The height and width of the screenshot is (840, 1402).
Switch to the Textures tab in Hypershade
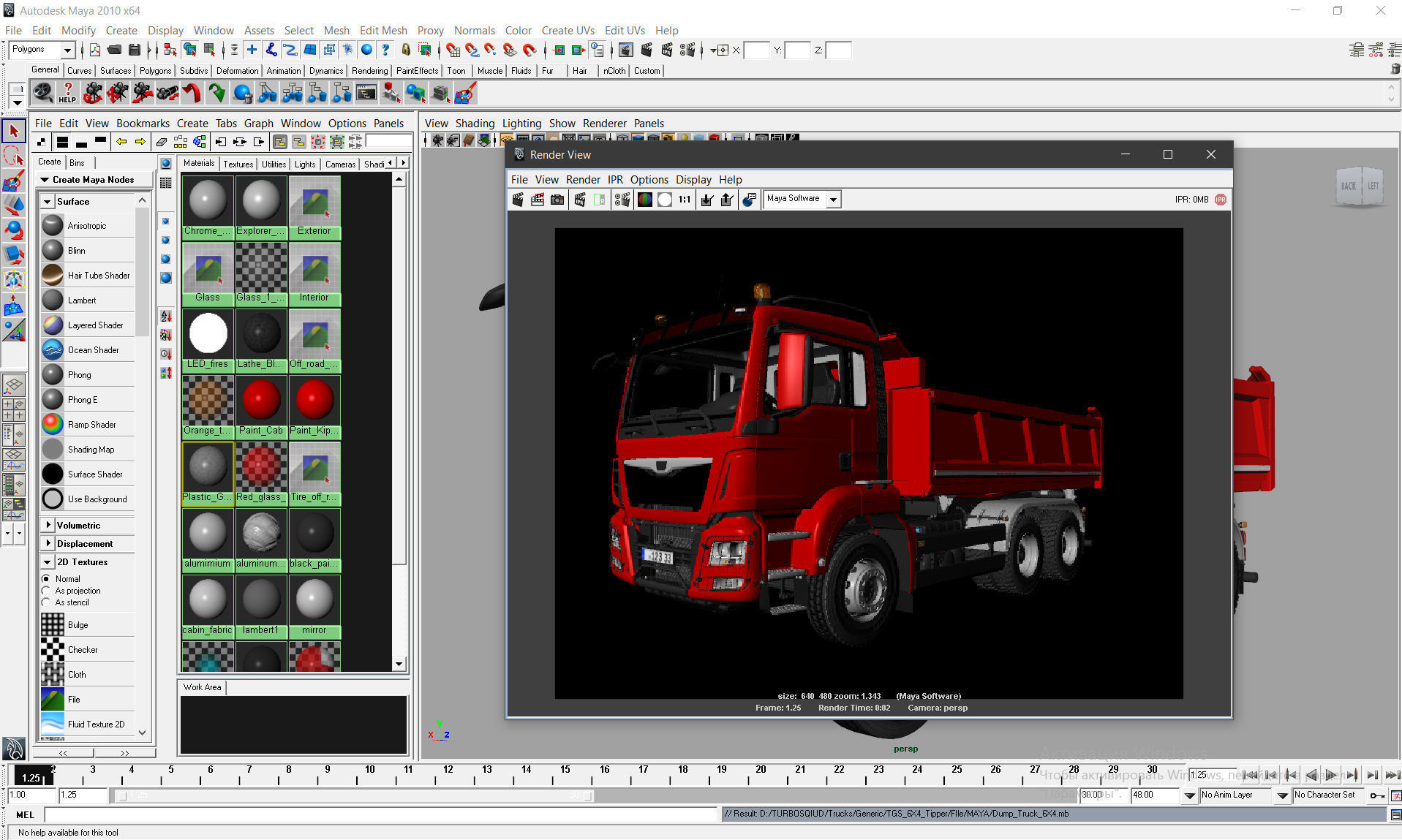click(x=238, y=164)
